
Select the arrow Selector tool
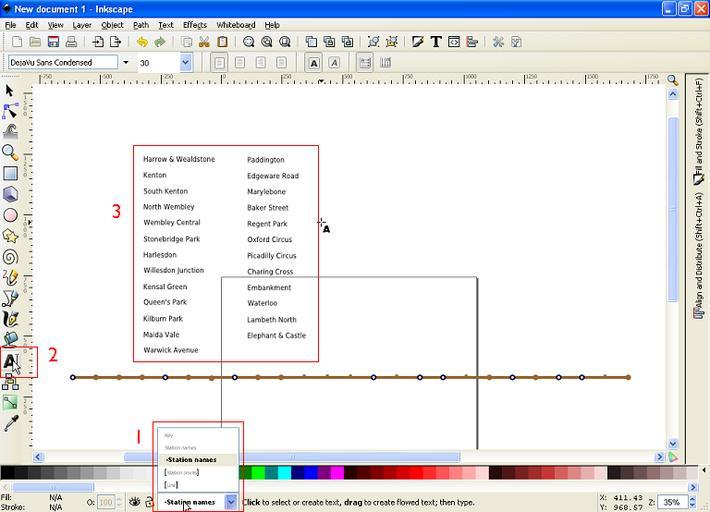click(x=9, y=91)
